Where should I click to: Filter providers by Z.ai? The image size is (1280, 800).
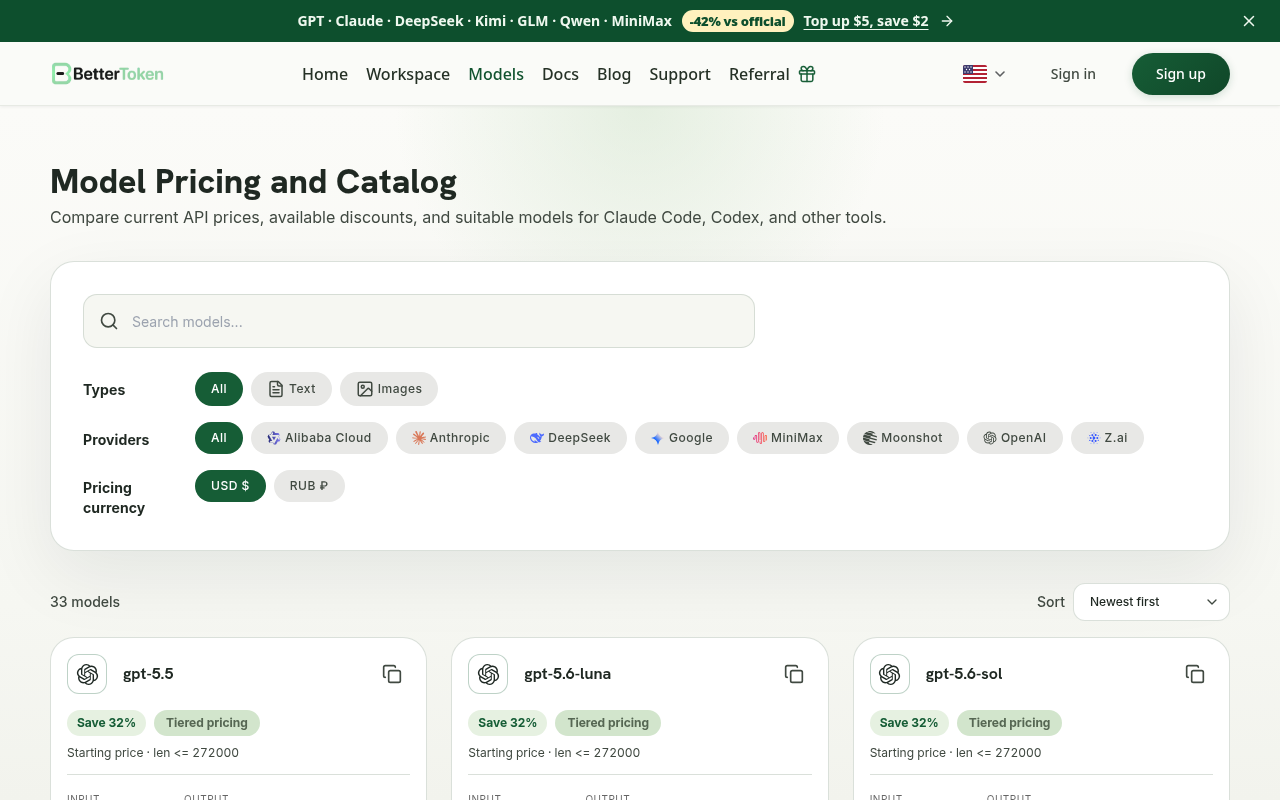coord(1107,438)
